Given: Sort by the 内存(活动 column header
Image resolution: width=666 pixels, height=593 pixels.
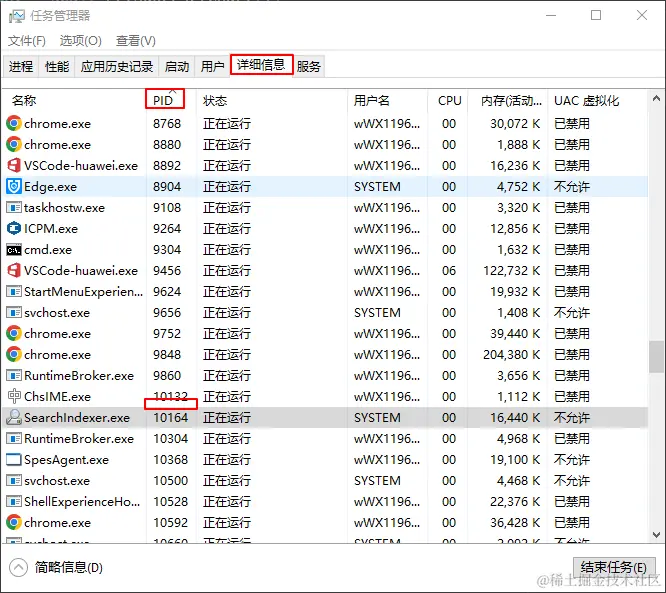Looking at the screenshot, I should (508, 101).
